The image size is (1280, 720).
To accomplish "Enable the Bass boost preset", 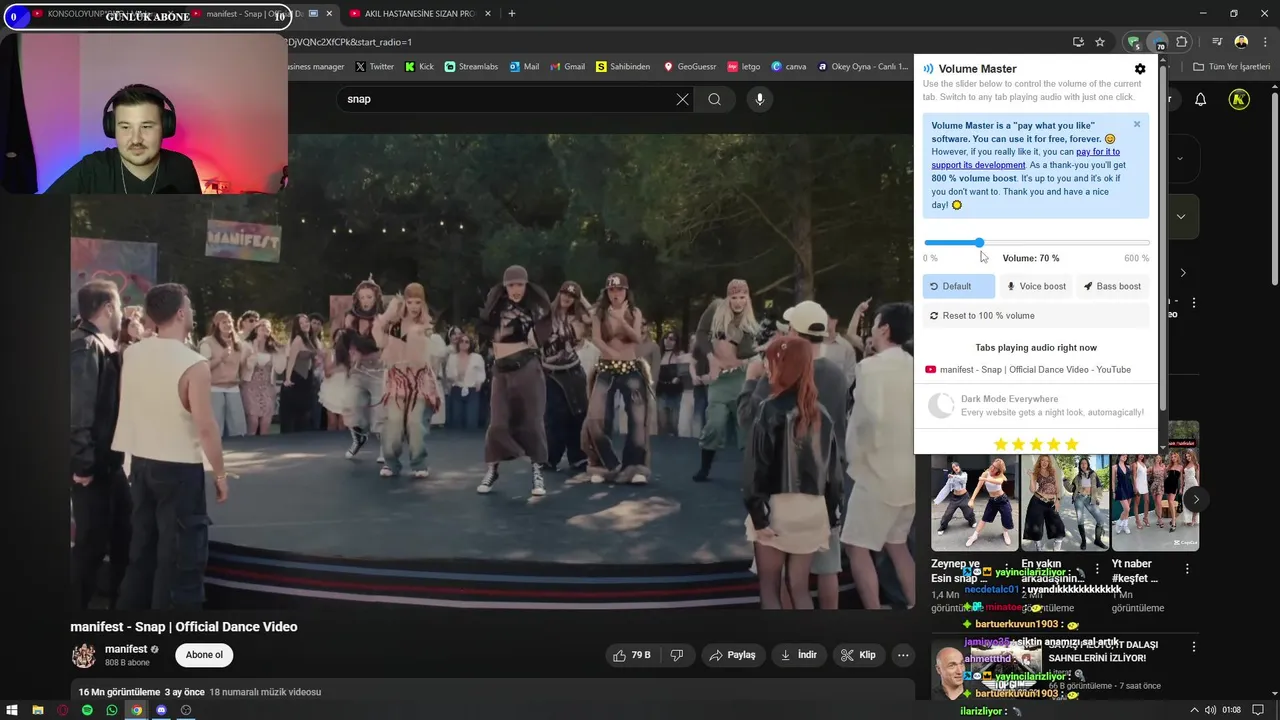I will pyautogui.click(x=1112, y=286).
